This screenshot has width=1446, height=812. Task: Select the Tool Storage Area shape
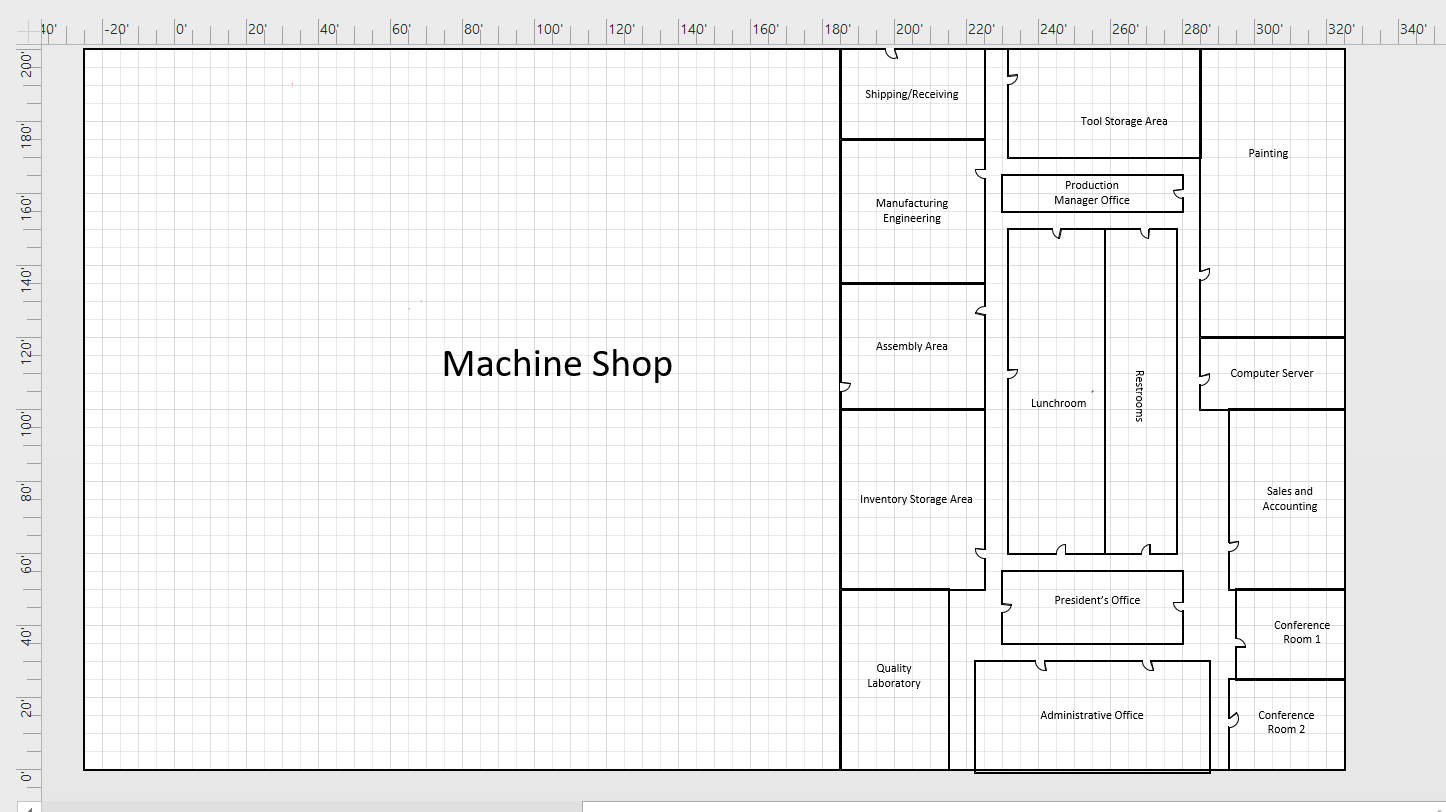[1122, 121]
